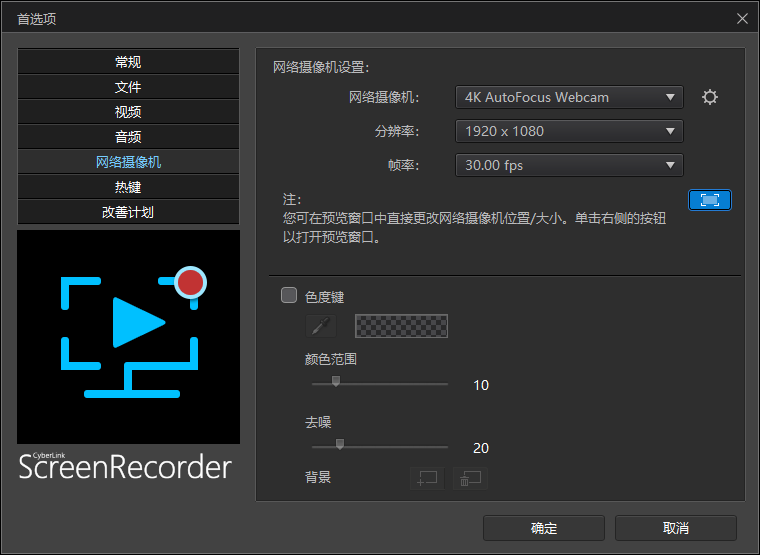Viewport: 760px width, 555px height.
Task: Switch to the 音频 tab
Action: click(128, 137)
